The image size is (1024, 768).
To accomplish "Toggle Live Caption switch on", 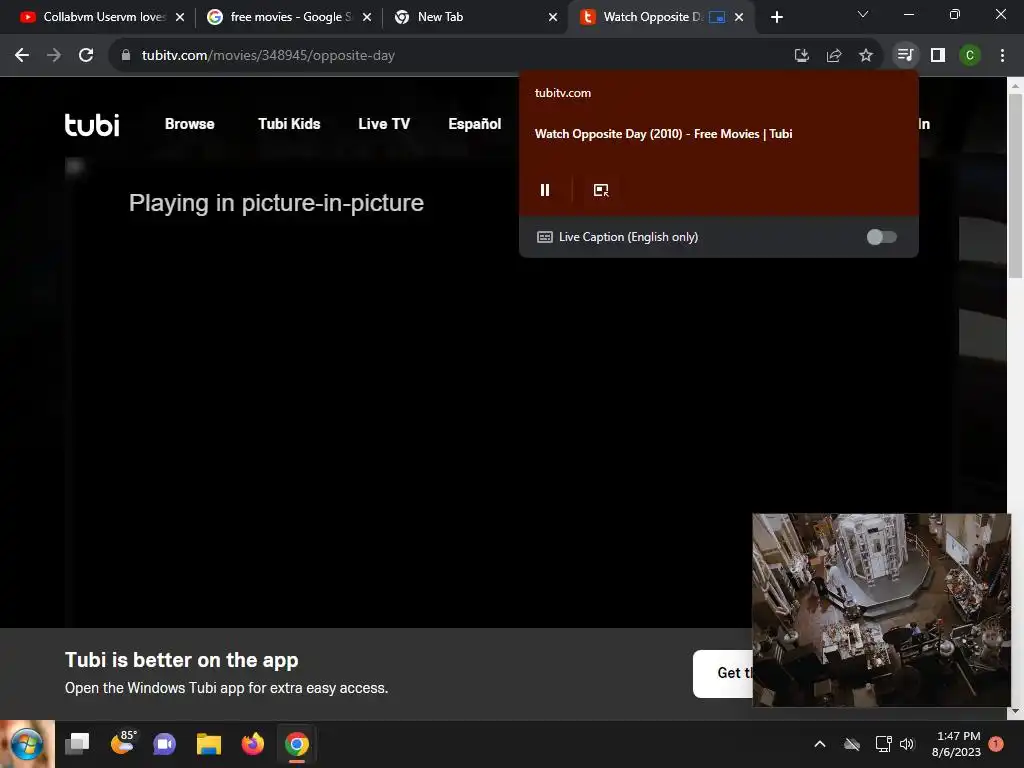I will point(881,237).
